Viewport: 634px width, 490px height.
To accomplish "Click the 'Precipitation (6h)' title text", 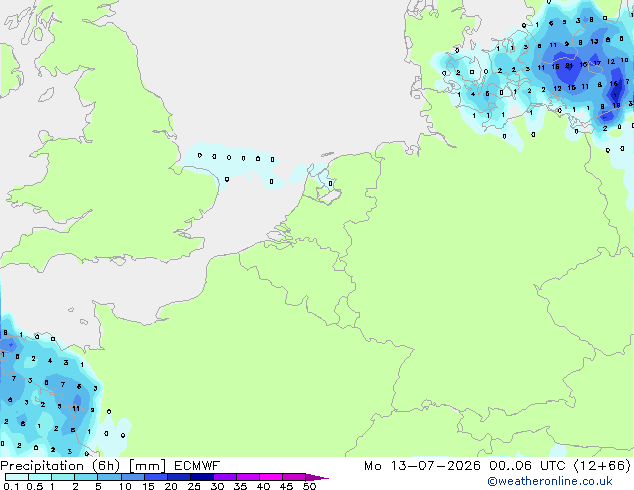I will click(x=60, y=466).
